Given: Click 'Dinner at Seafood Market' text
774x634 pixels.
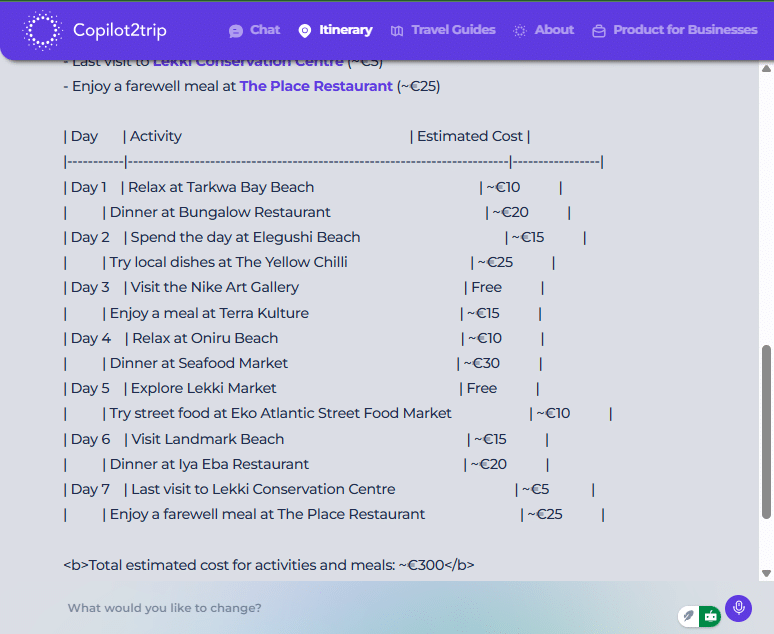Looking at the screenshot, I should tap(198, 363).
